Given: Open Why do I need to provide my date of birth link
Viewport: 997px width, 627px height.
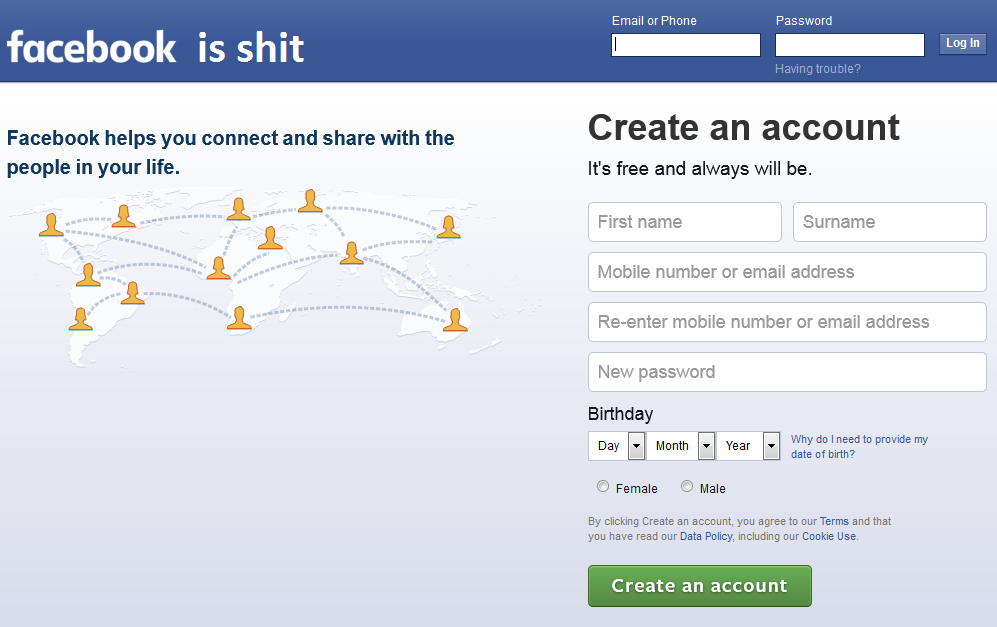Looking at the screenshot, I should pos(859,446).
